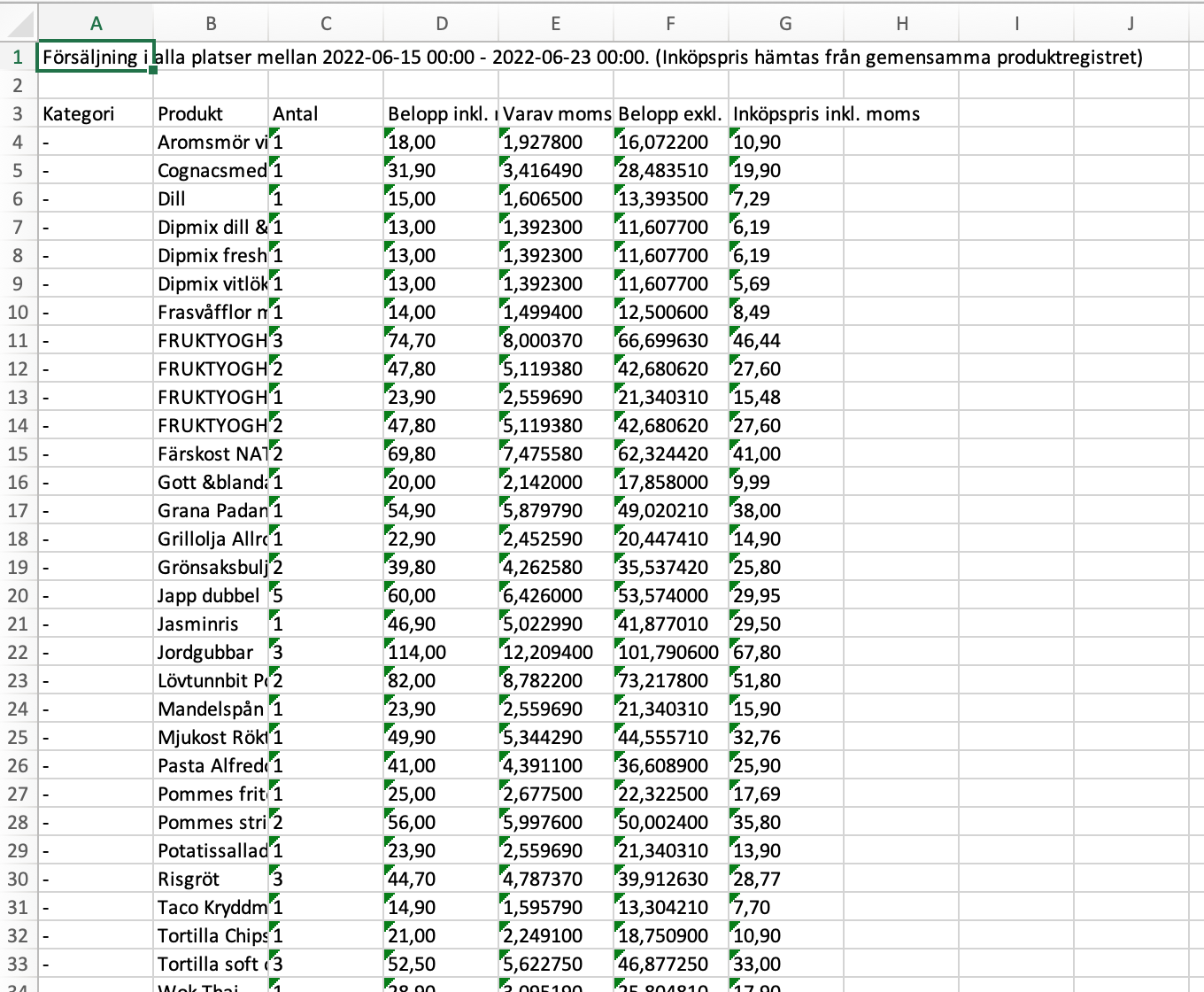Click the Dill product cell
The width and height of the screenshot is (1204, 992).
pyautogui.click(x=211, y=198)
